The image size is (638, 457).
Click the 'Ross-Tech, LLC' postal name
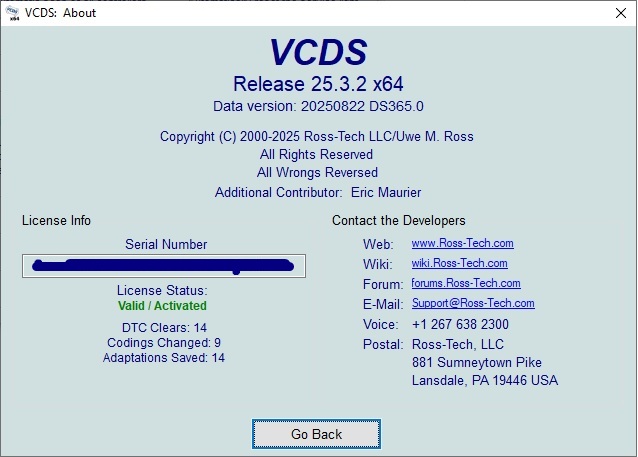pos(458,344)
